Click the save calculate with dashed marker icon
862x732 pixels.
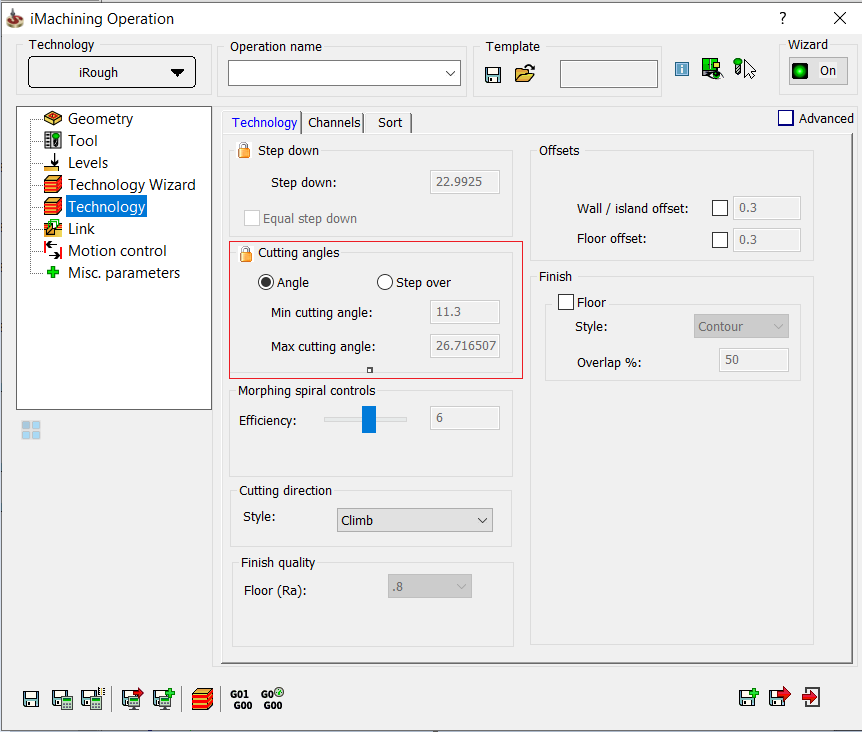[93, 698]
